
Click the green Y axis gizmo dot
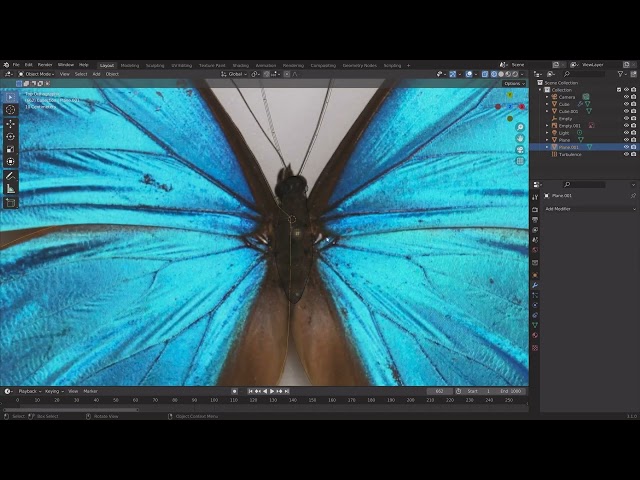(510, 95)
